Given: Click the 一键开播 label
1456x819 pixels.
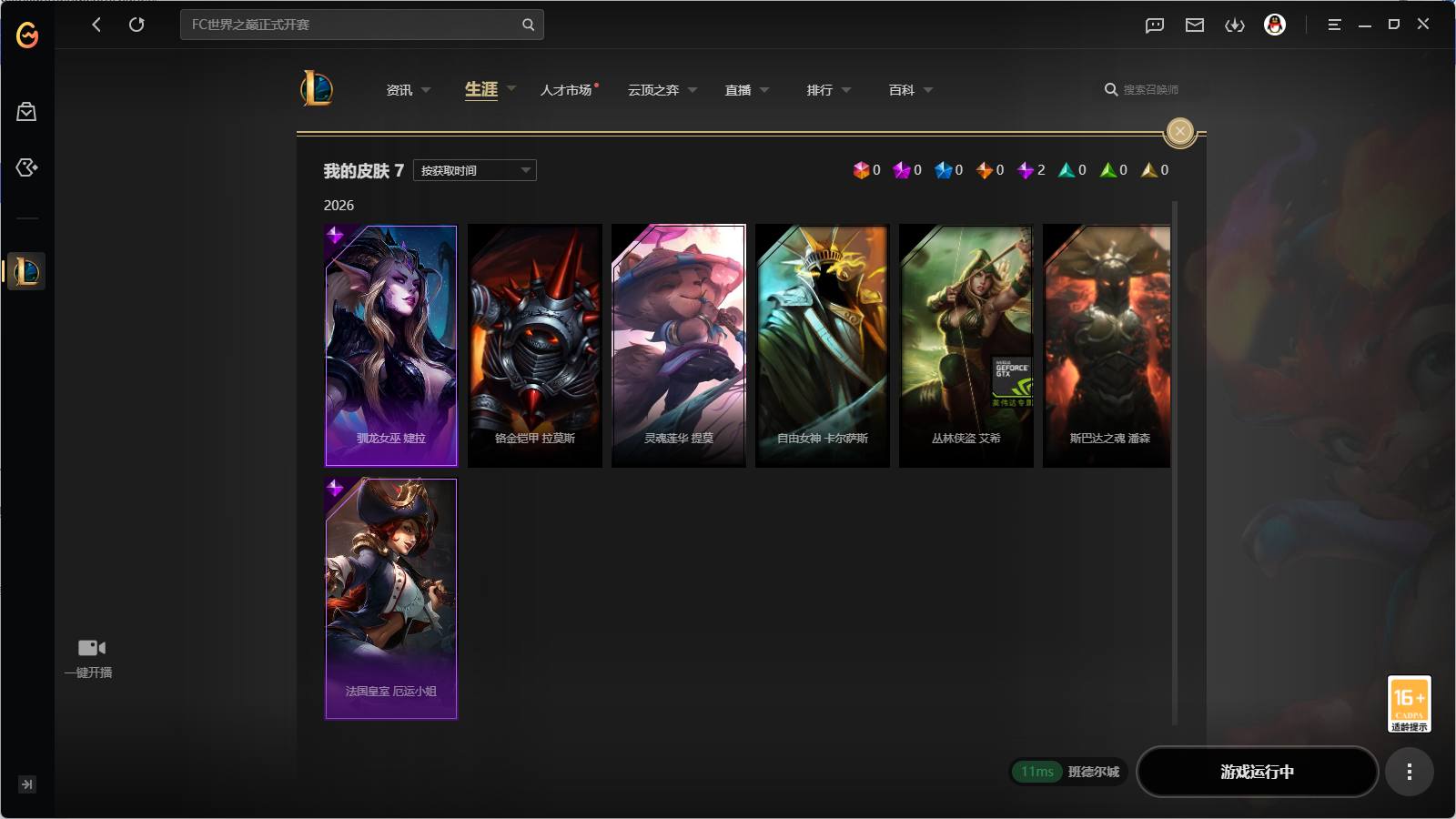Looking at the screenshot, I should click(x=88, y=672).
